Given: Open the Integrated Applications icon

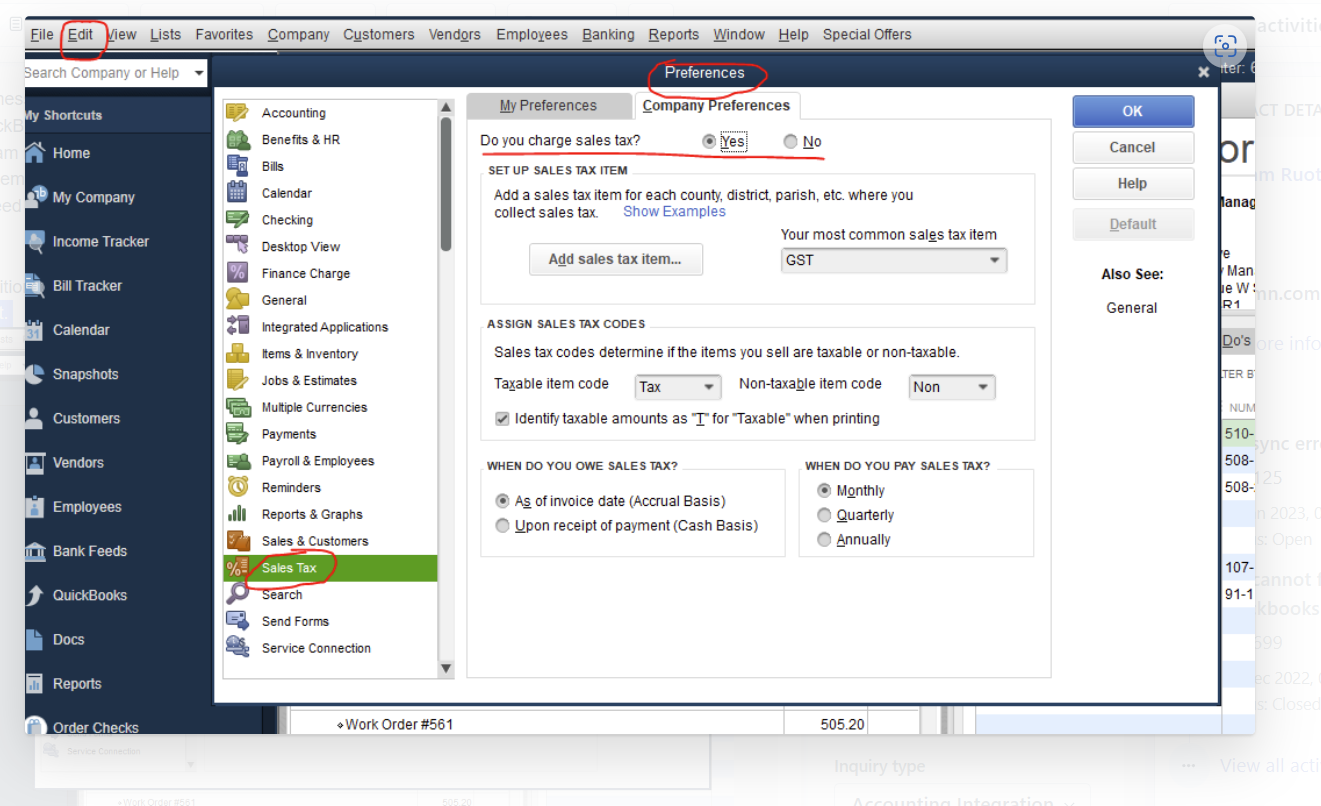Looking at the screenshot, I should tap(237, 326).
